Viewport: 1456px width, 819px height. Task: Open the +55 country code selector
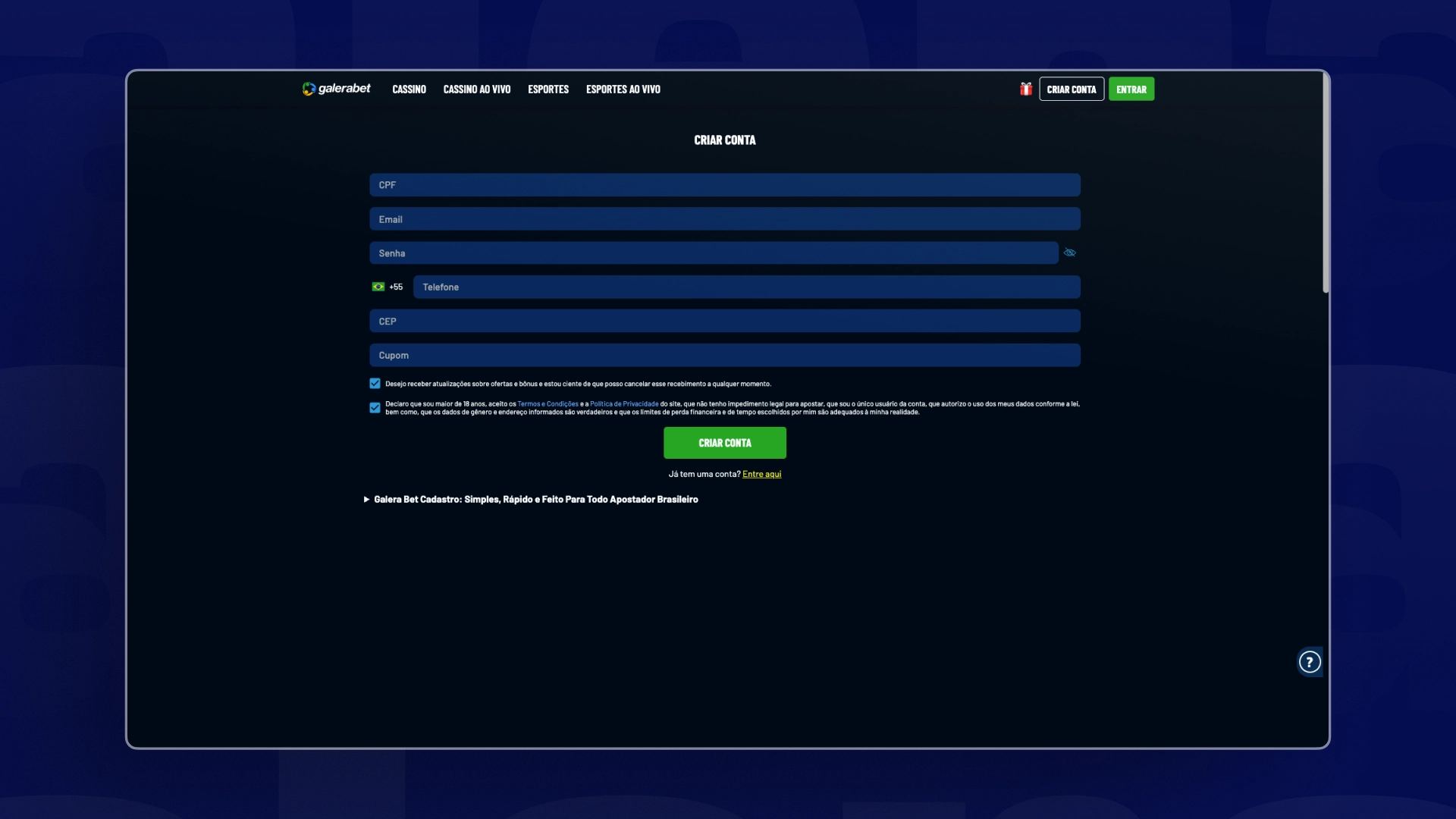388,287
